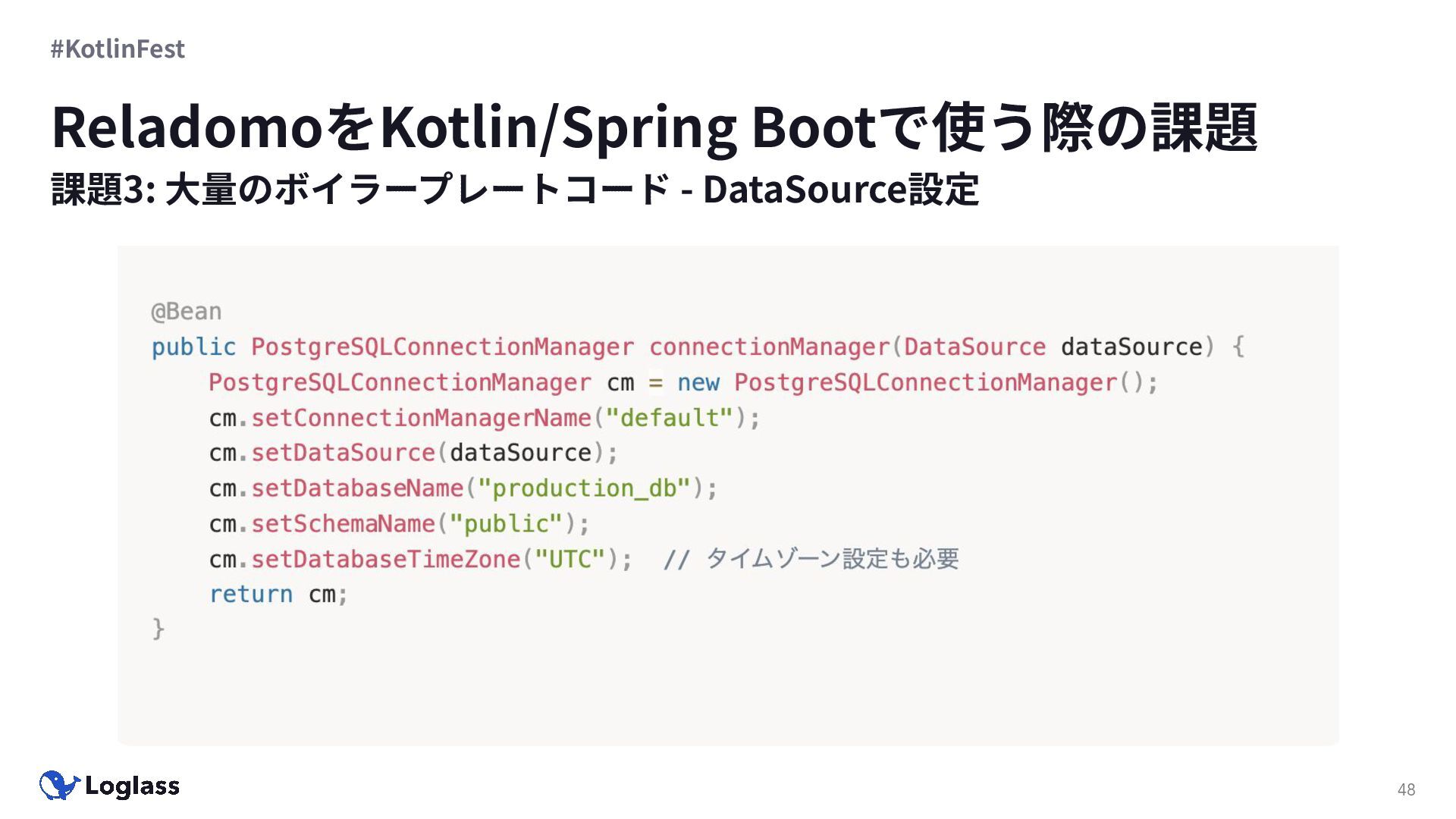Click the @Bean annotation line
Image resolution: width=1456 pixels, height=819 pixels.
(x=187, y=311)
